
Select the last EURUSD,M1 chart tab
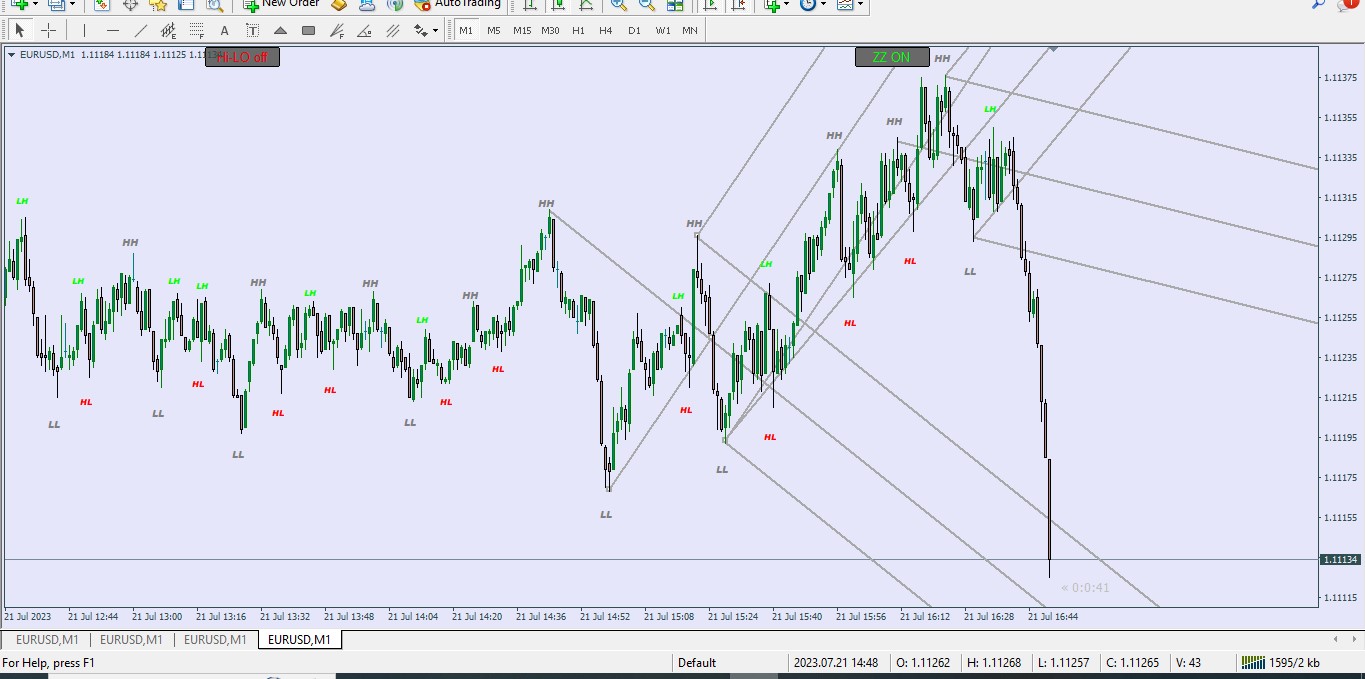click(x=300, y=639)
